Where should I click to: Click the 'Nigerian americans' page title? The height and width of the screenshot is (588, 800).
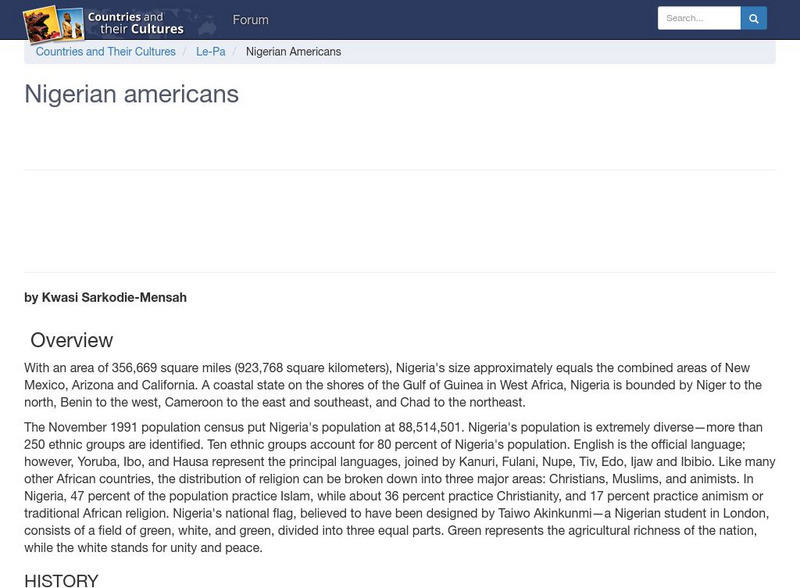coord(131,94)
